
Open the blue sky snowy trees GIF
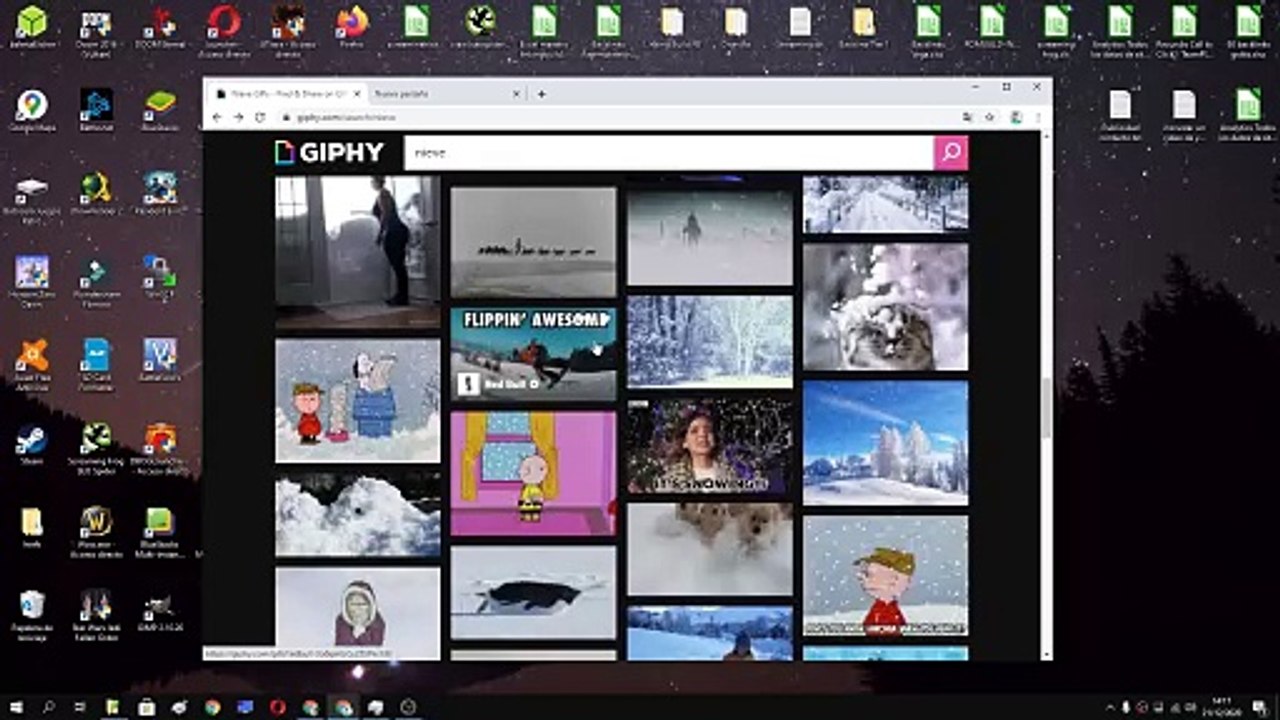tap(885, 443)
